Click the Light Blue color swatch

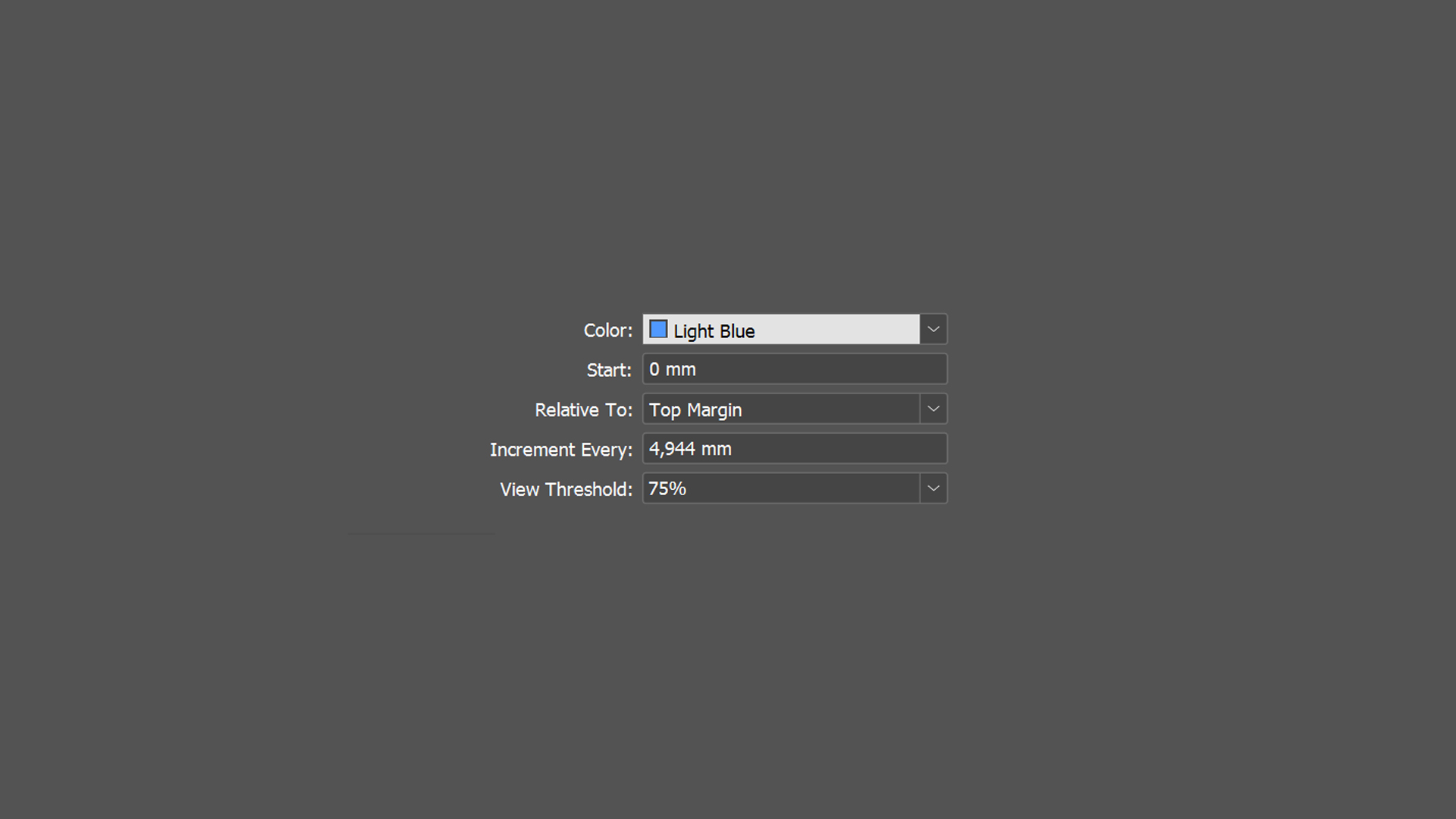(x=659, y=329)
